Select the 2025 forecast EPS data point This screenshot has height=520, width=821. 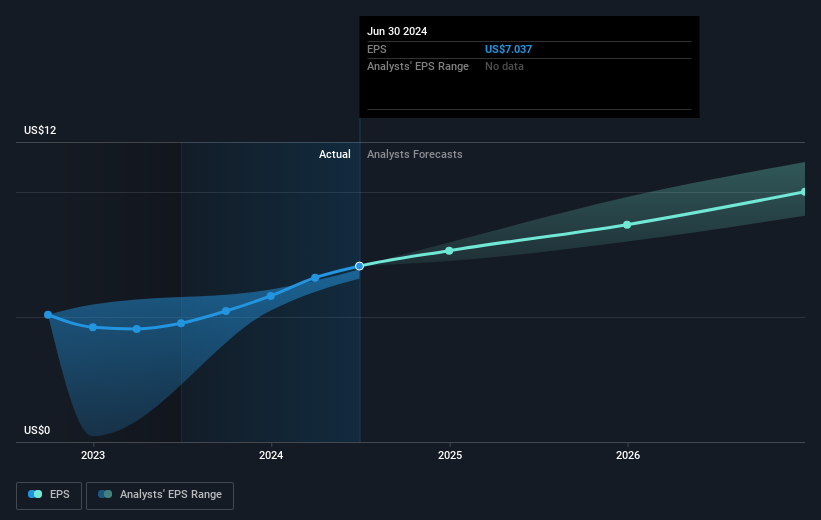449,251
